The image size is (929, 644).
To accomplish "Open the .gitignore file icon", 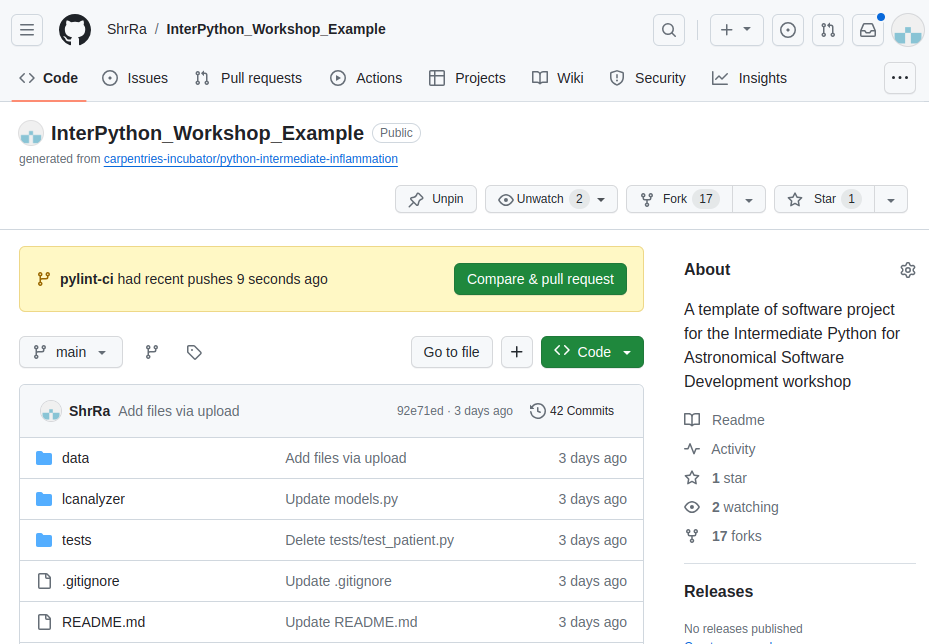I will pos(44,581).
